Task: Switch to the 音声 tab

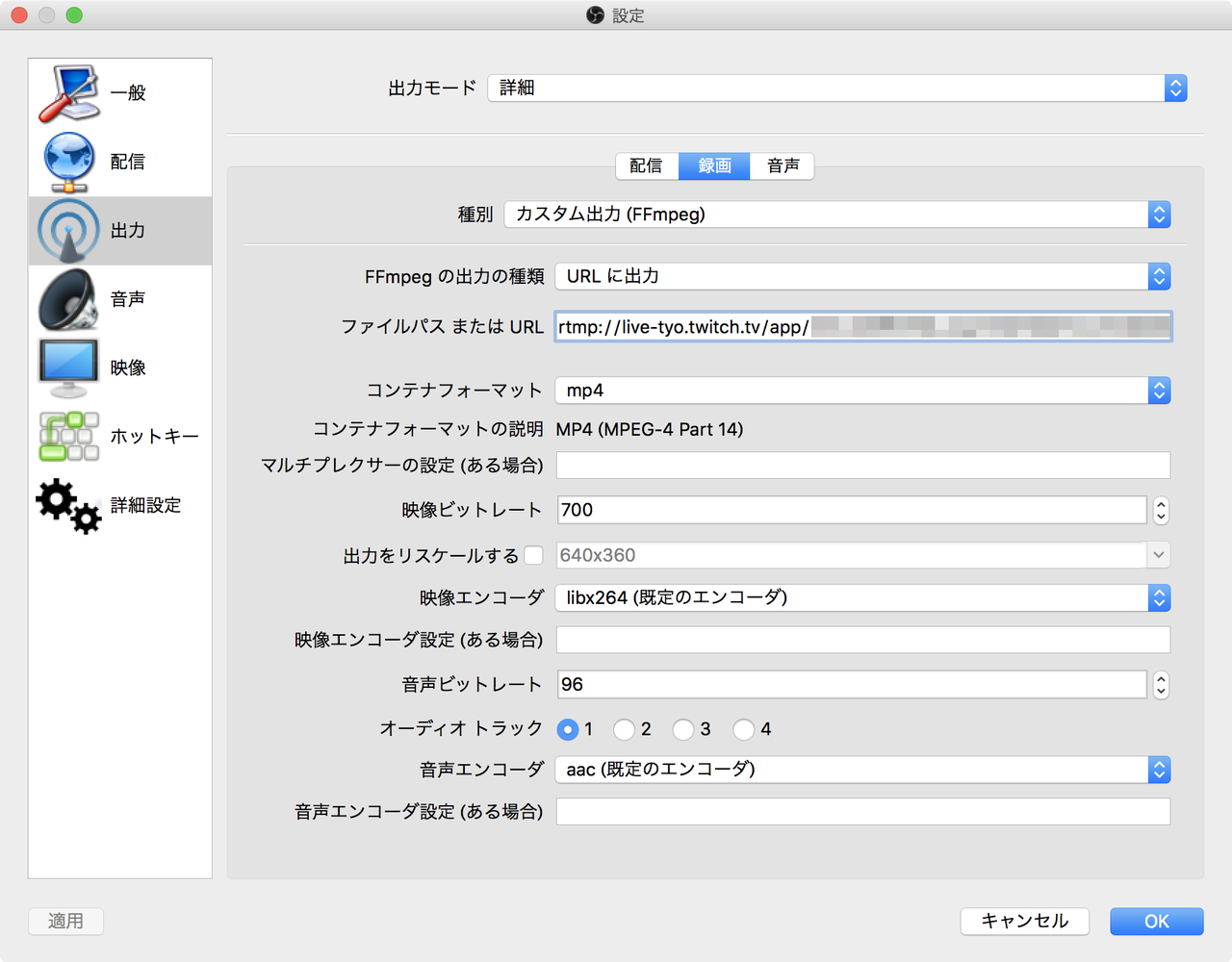Action: point(783,166)
